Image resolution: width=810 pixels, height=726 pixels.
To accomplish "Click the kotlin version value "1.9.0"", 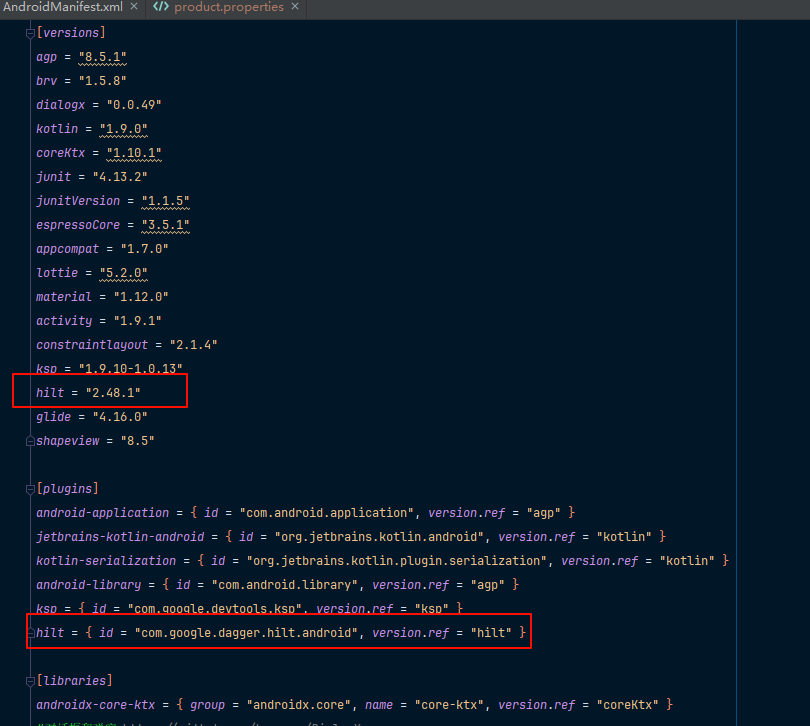I will point(123,129).
